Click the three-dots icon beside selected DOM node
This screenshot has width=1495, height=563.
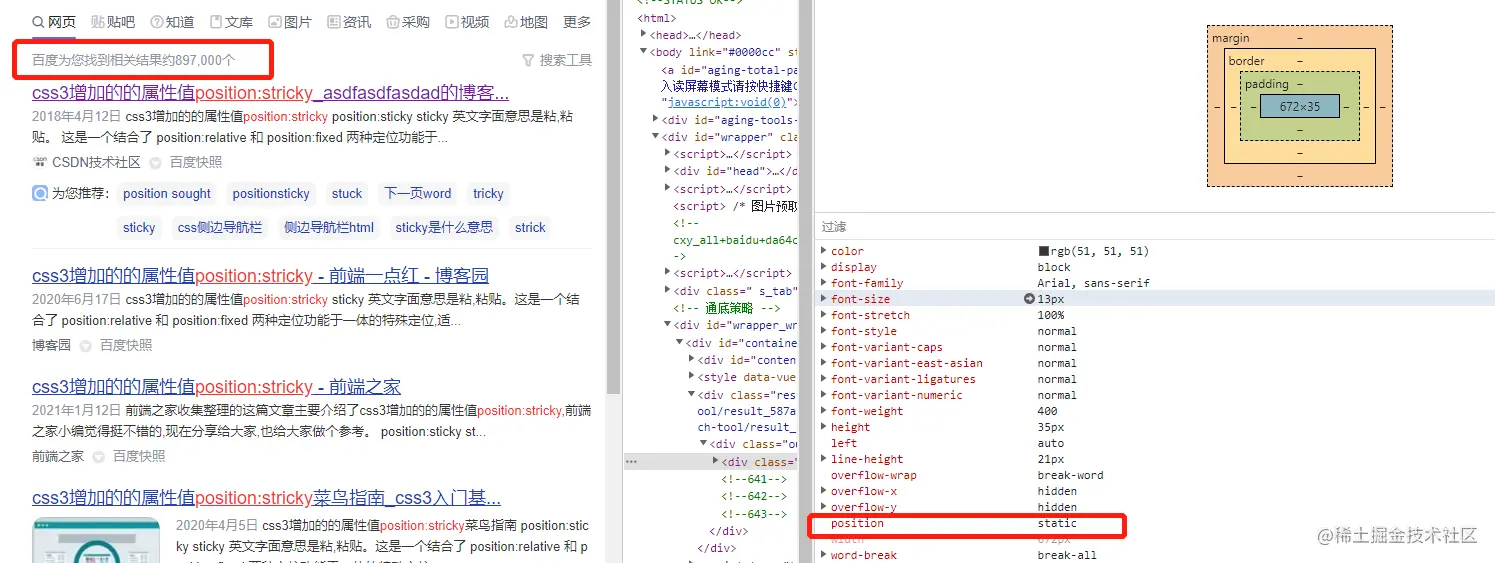coord(631,462)
